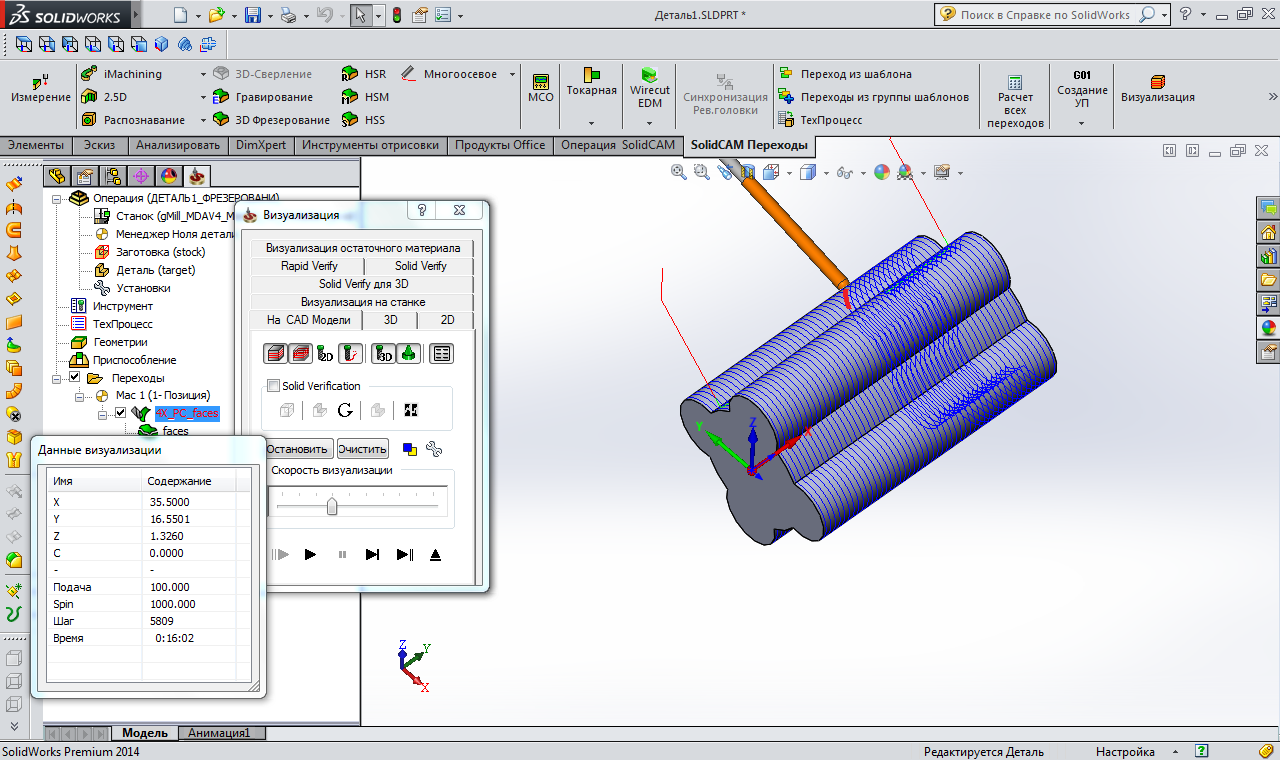Open the Токарная turning operations

click(592, 82)
